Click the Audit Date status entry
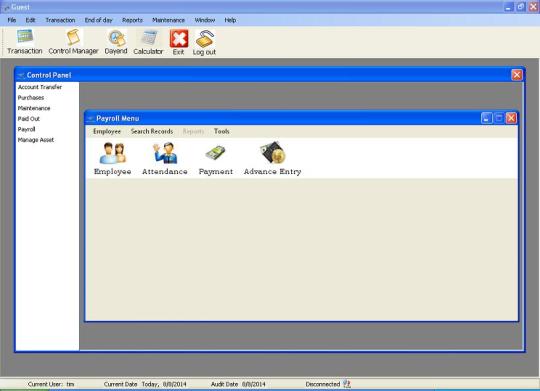This screenshot has width=540, height=391. pyautogui.click(x=238, y=384)
